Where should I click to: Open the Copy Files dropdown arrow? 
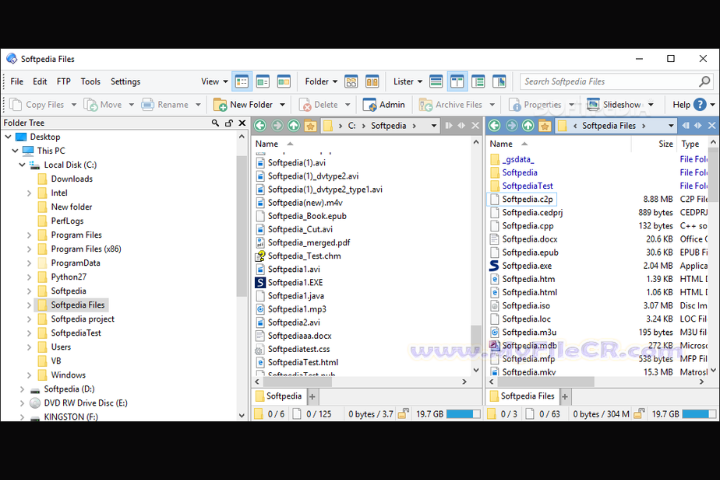tap(73, 105)
